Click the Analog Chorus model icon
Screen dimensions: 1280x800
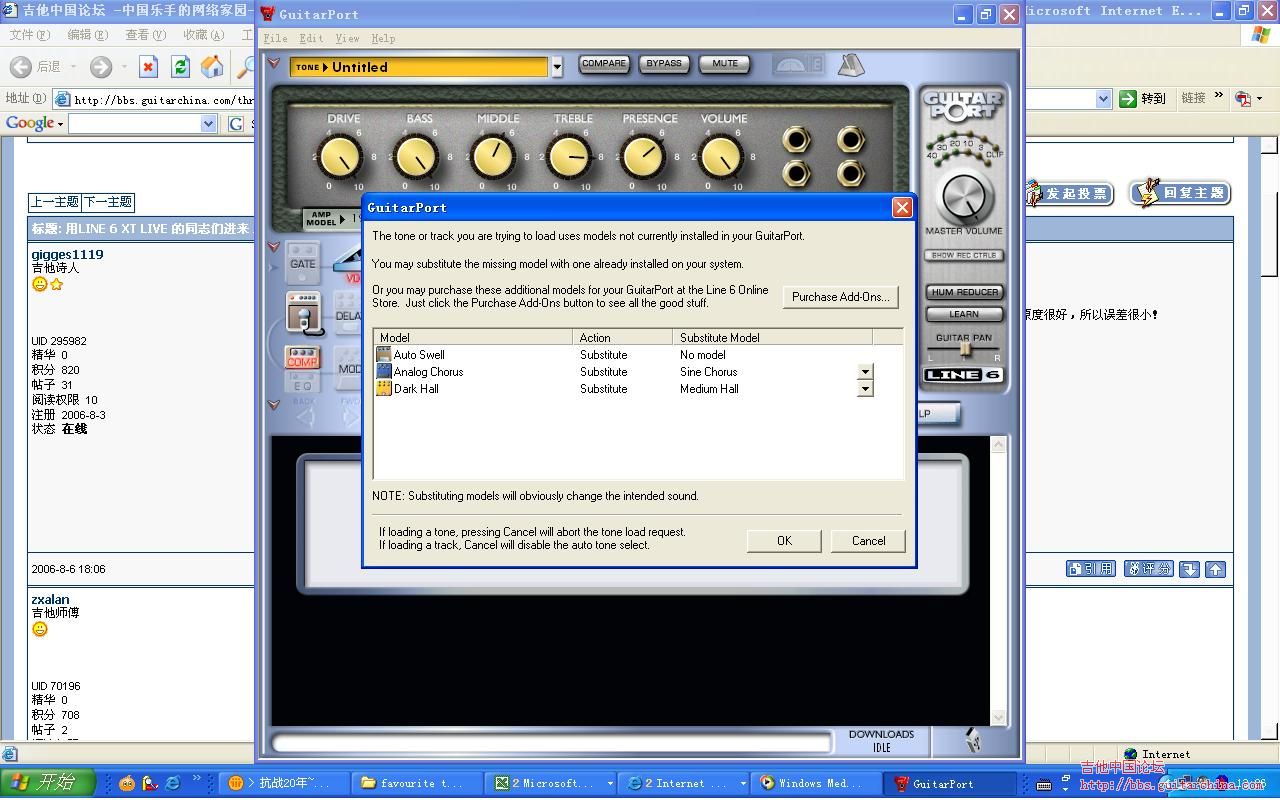tap(384, 371)
